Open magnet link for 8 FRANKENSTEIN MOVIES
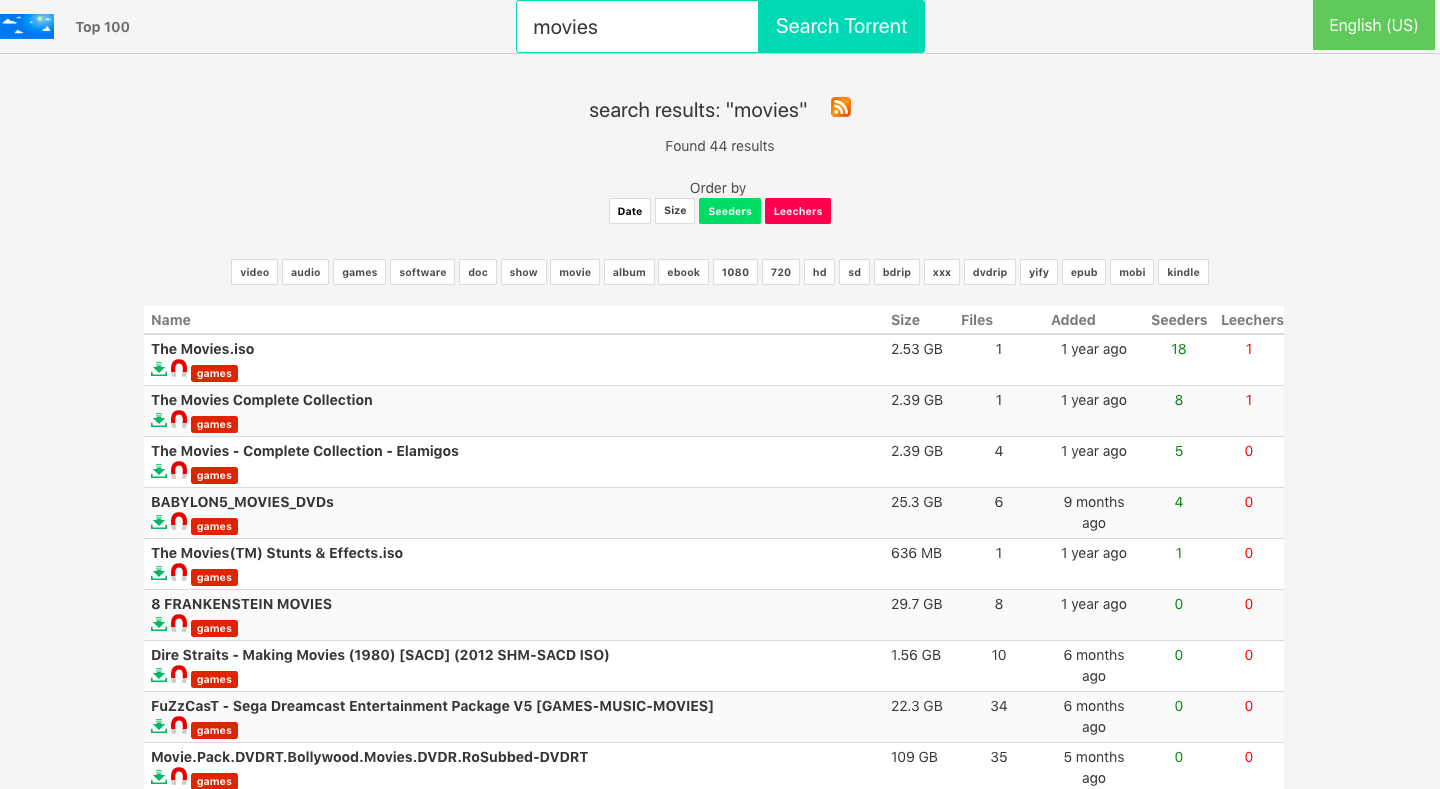1440x789 pixels. 179,624
